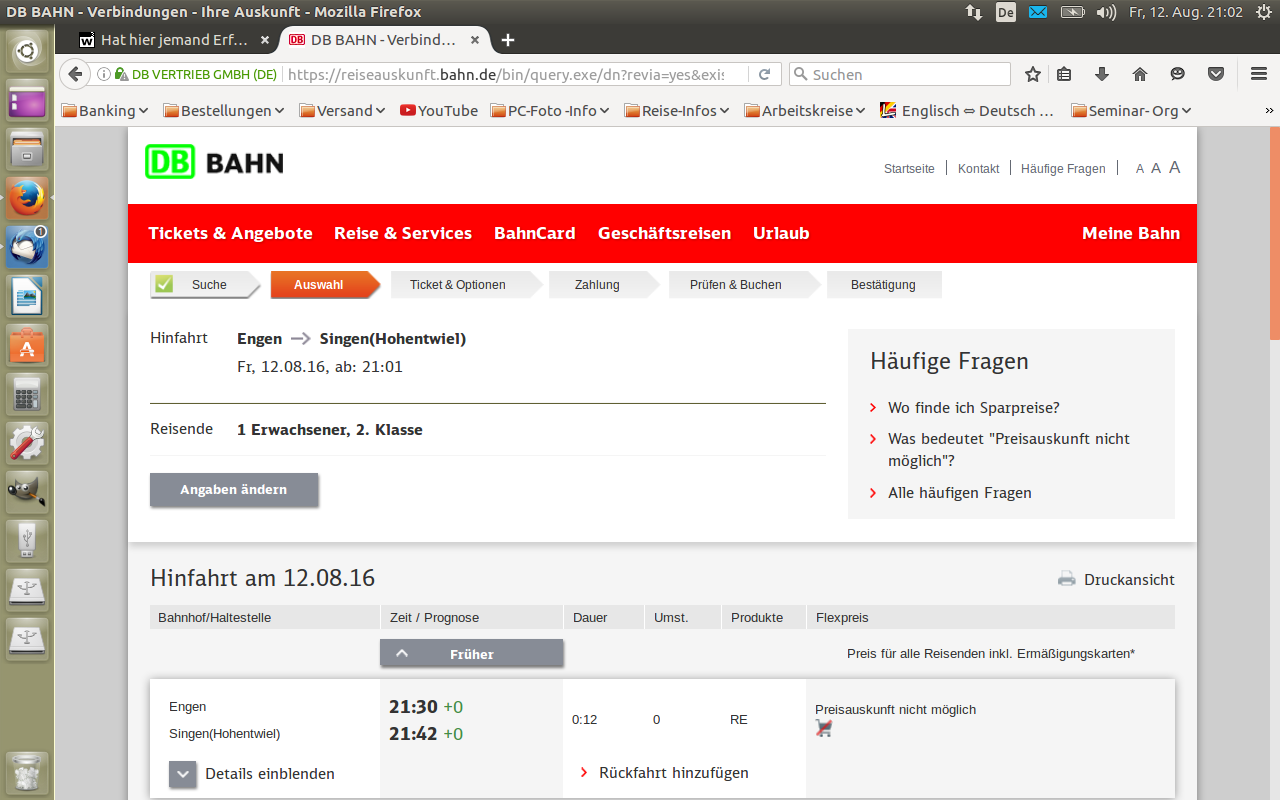
Task: Close the DB BAHN tab
Action: (x=475, y=40)
